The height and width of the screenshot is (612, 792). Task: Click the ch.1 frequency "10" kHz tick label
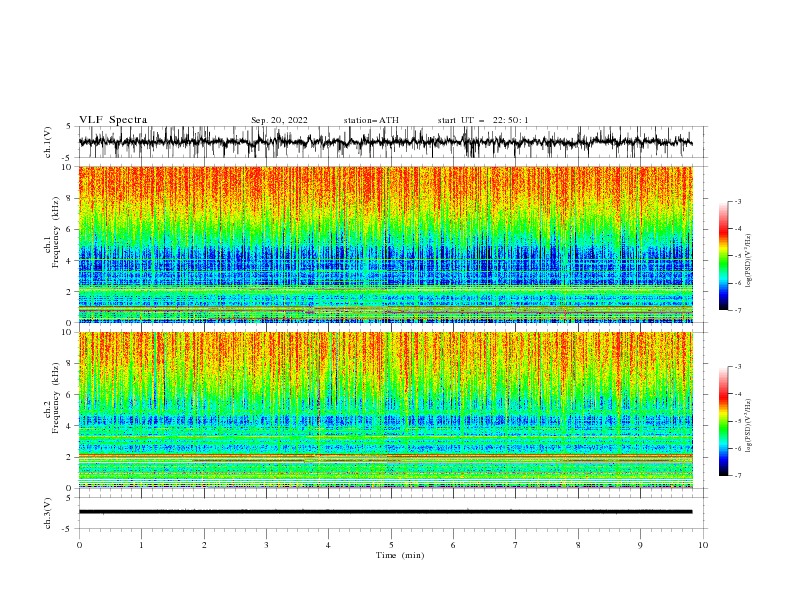click(69, 167)
